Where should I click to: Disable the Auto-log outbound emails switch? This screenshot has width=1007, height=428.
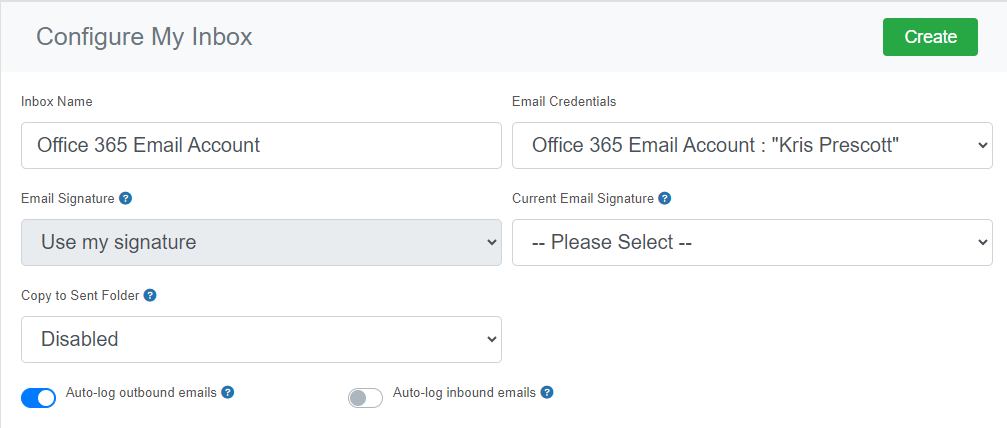click(39, 398)
